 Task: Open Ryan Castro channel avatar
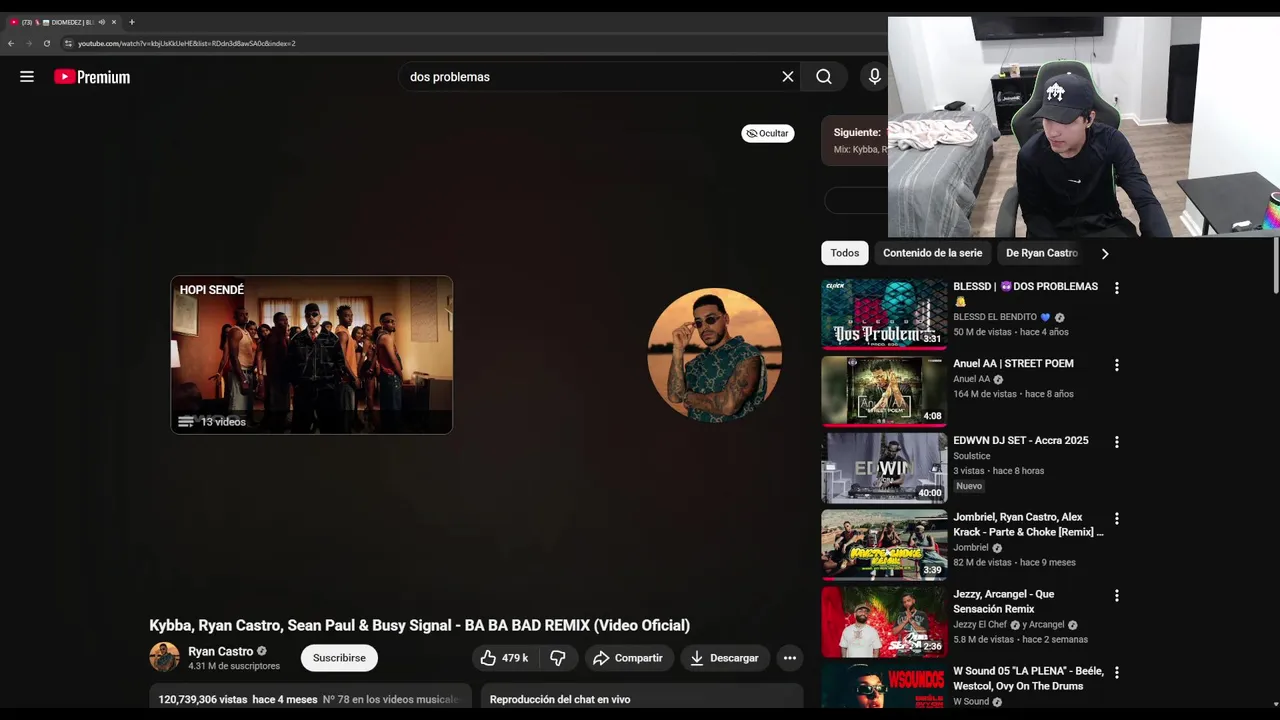164,657
